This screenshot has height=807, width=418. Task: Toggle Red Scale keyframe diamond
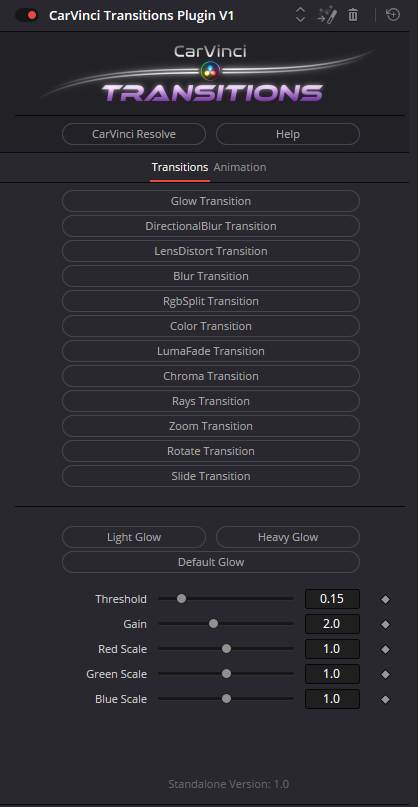(385, 650)
